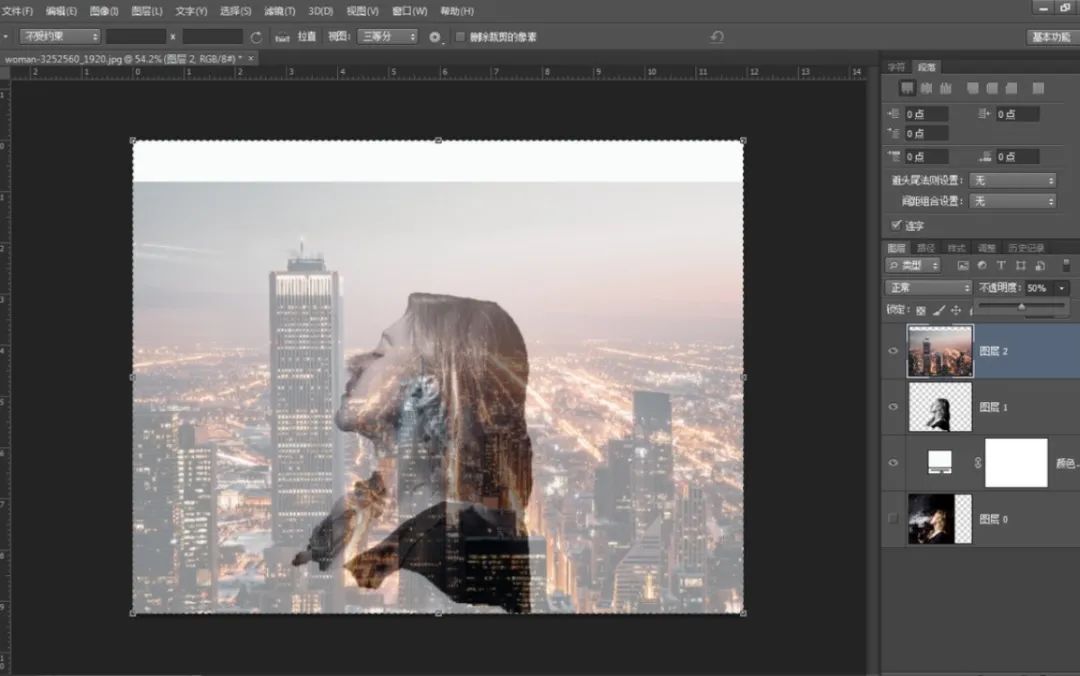The width and height of the screenshot is (1080, 676).
Task: Open the 间距组合设置 dropdown
Action: coord(1012,201)
